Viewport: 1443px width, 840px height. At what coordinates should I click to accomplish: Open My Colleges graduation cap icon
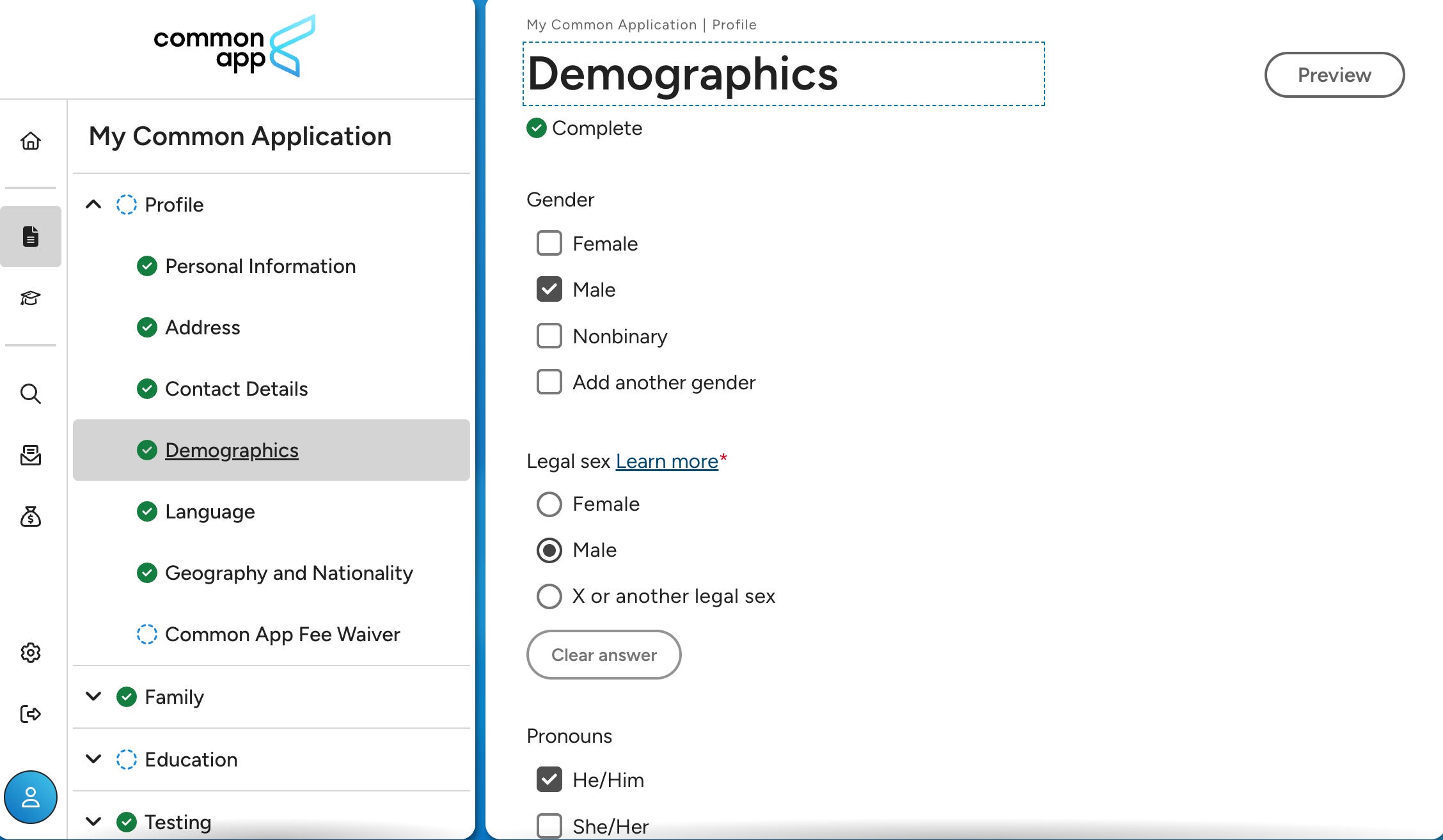coord(31,298)
